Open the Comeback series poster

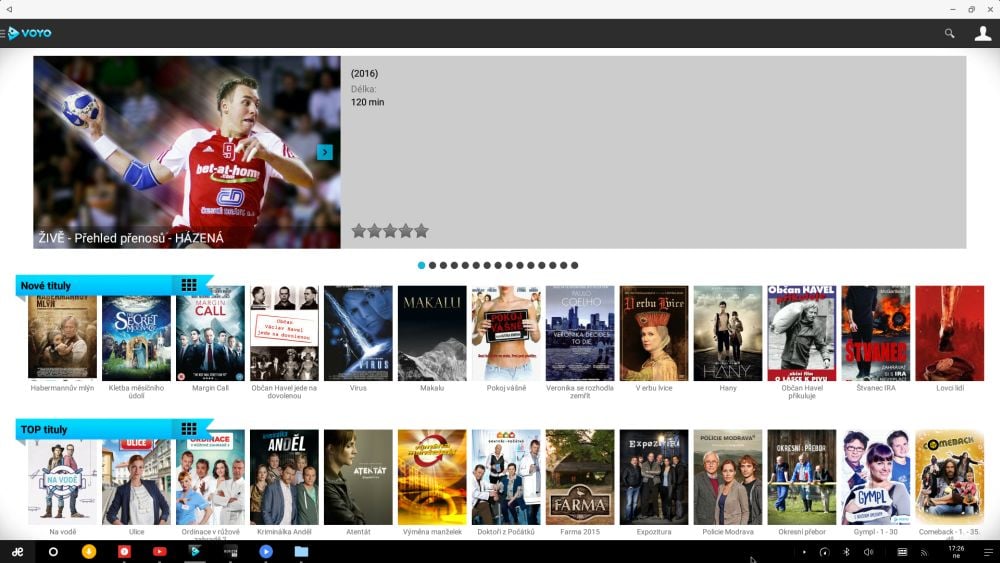tap(950, 477)
